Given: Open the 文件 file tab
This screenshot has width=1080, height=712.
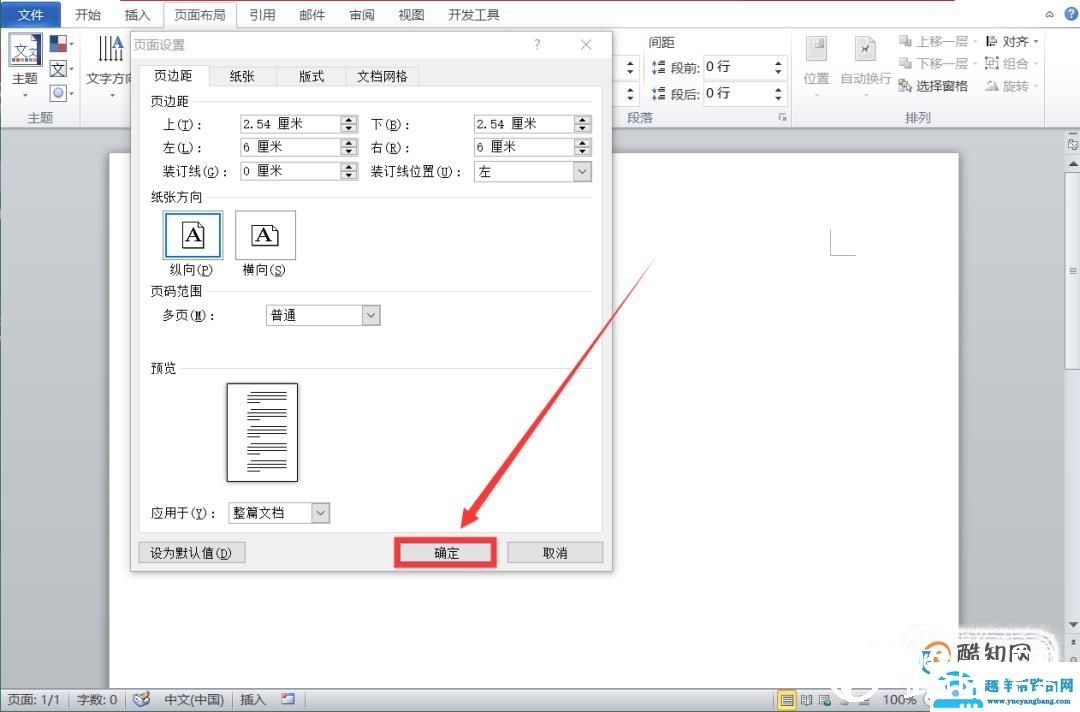Looking at the screenshot, I should point(30,14).
